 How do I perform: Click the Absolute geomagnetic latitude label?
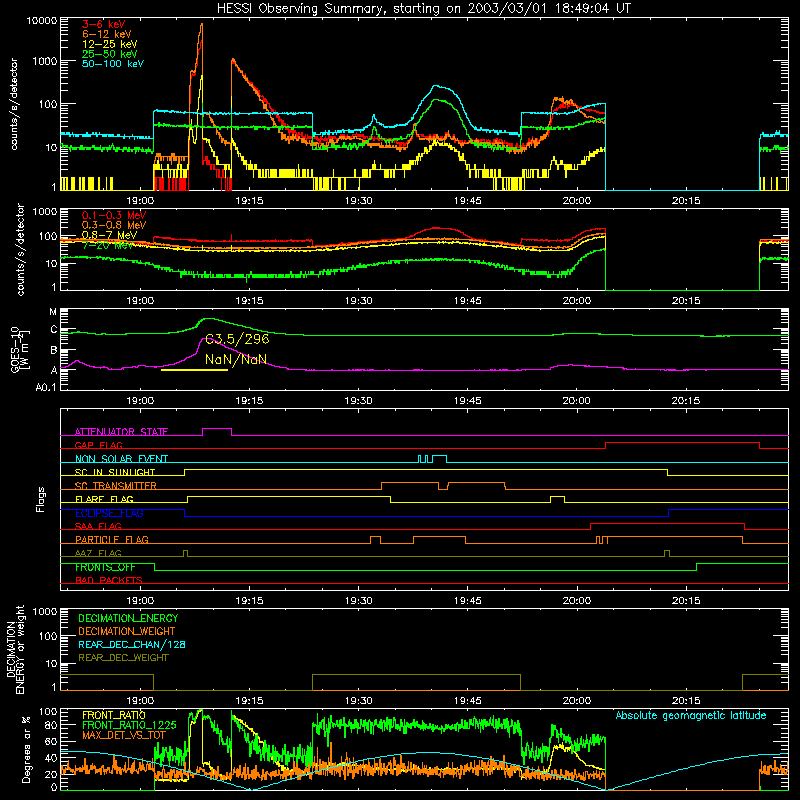(x=691, y=716)
